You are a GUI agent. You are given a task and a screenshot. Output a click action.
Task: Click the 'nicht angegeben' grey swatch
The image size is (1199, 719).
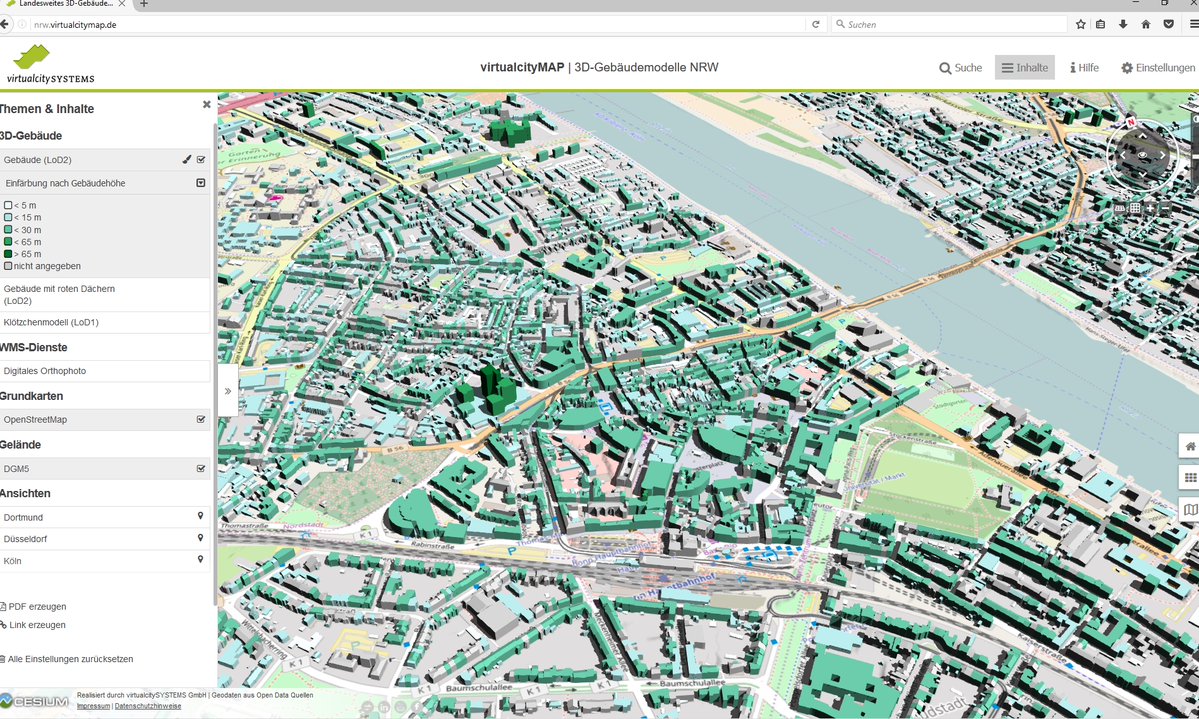(x=8, y=266)
